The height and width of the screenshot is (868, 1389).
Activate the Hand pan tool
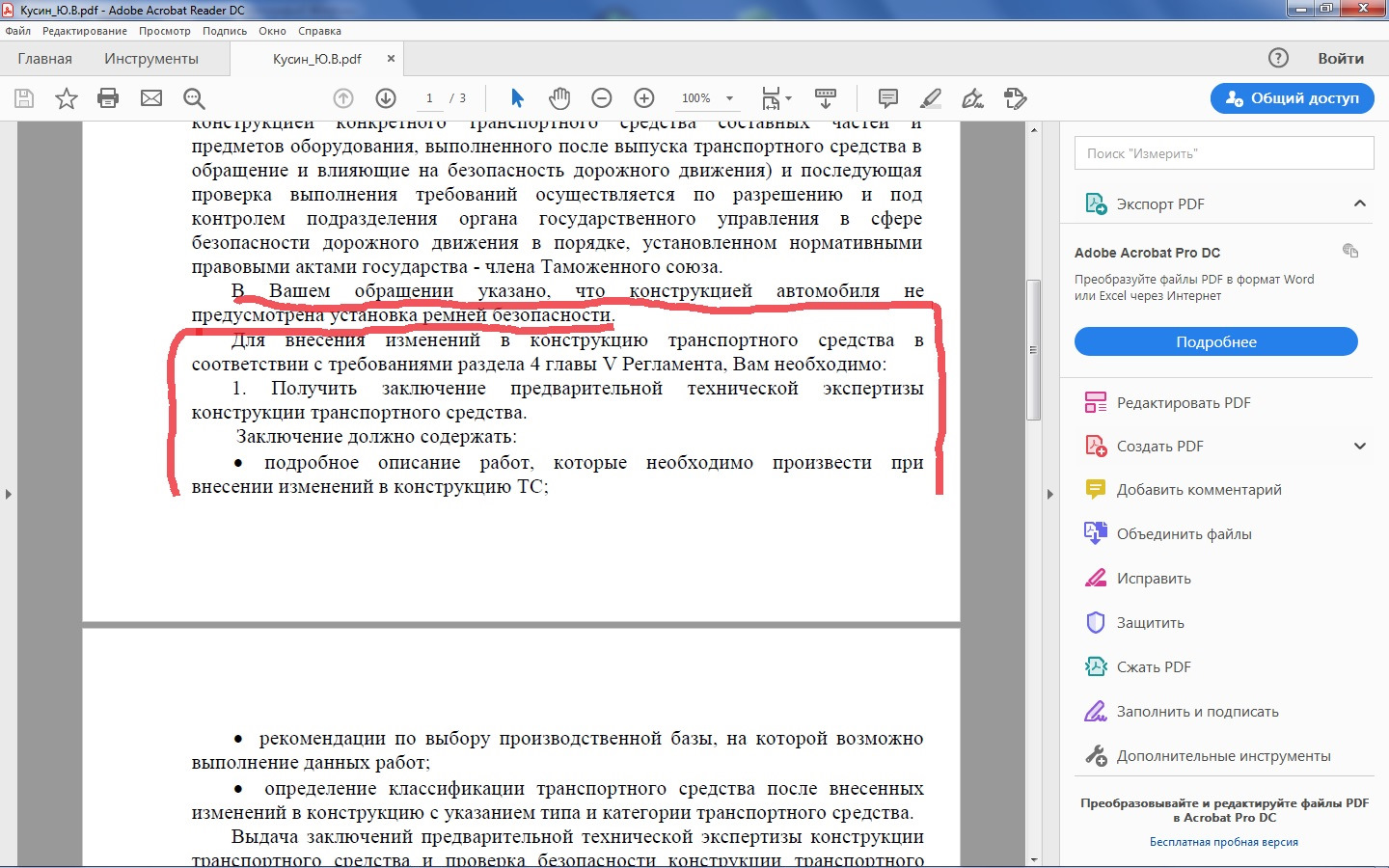click(559, 98)
